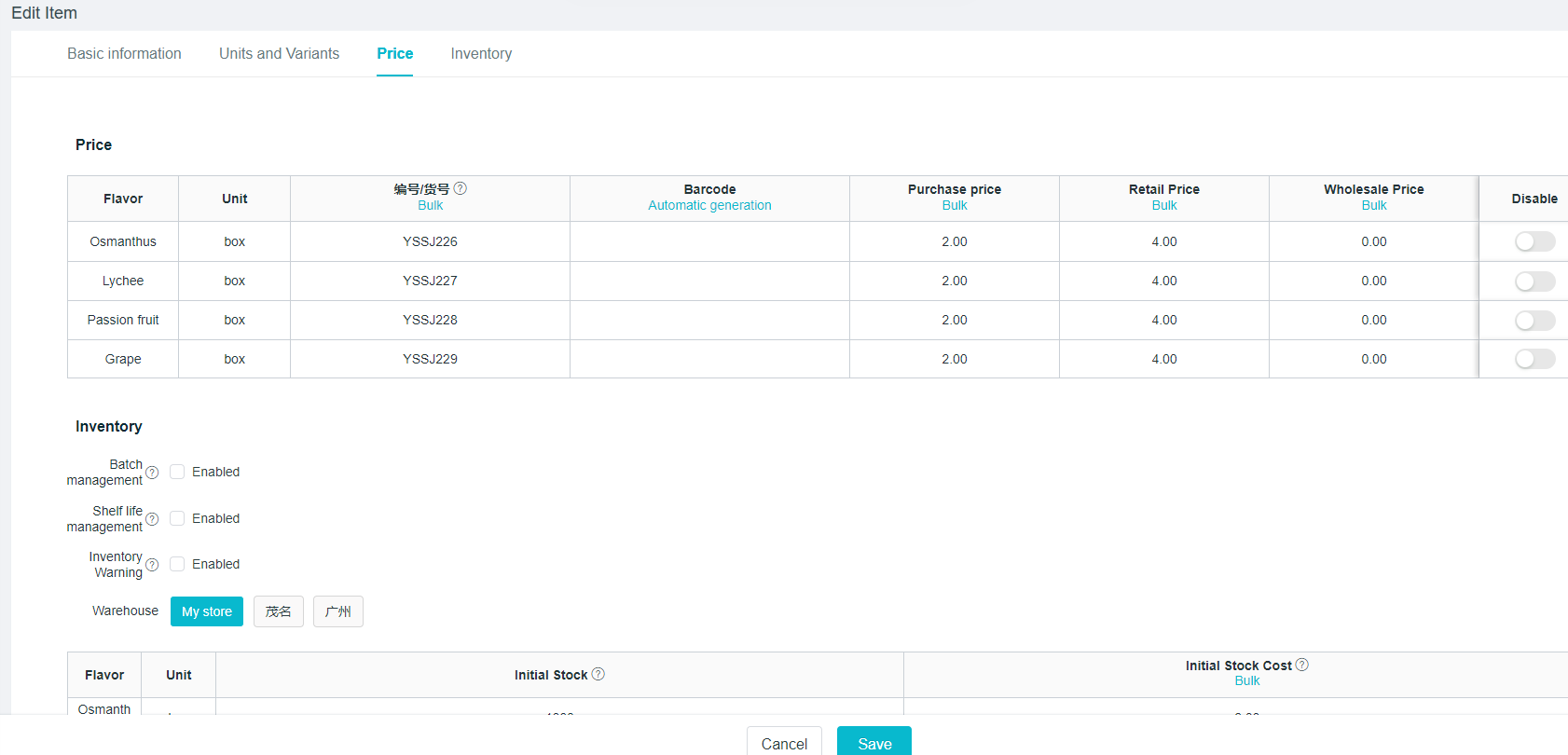Go to Basic information tab
This screenshot has width=1568, height=755.
pyautogui.click(x=124, y=54)
